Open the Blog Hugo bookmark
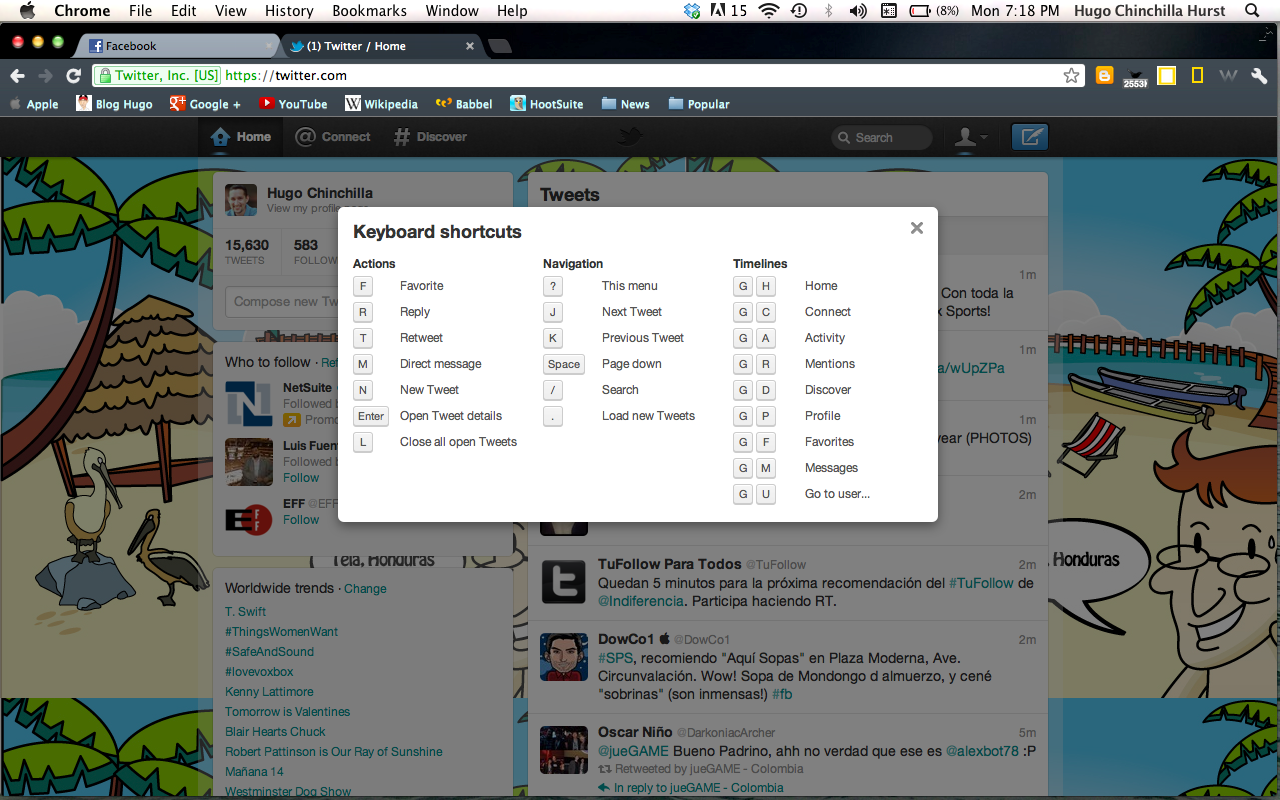 (114, 104)
